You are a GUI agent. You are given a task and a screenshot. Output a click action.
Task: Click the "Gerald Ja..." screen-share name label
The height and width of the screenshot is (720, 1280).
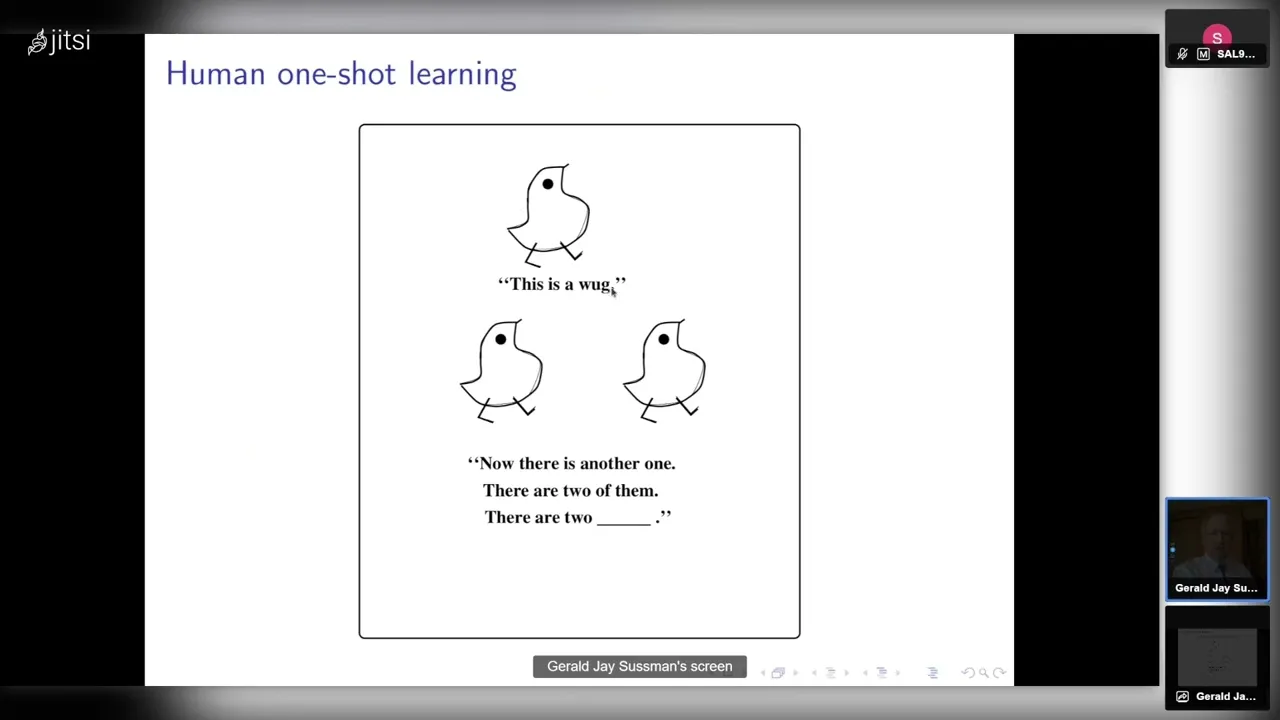tap(1225, 697)
